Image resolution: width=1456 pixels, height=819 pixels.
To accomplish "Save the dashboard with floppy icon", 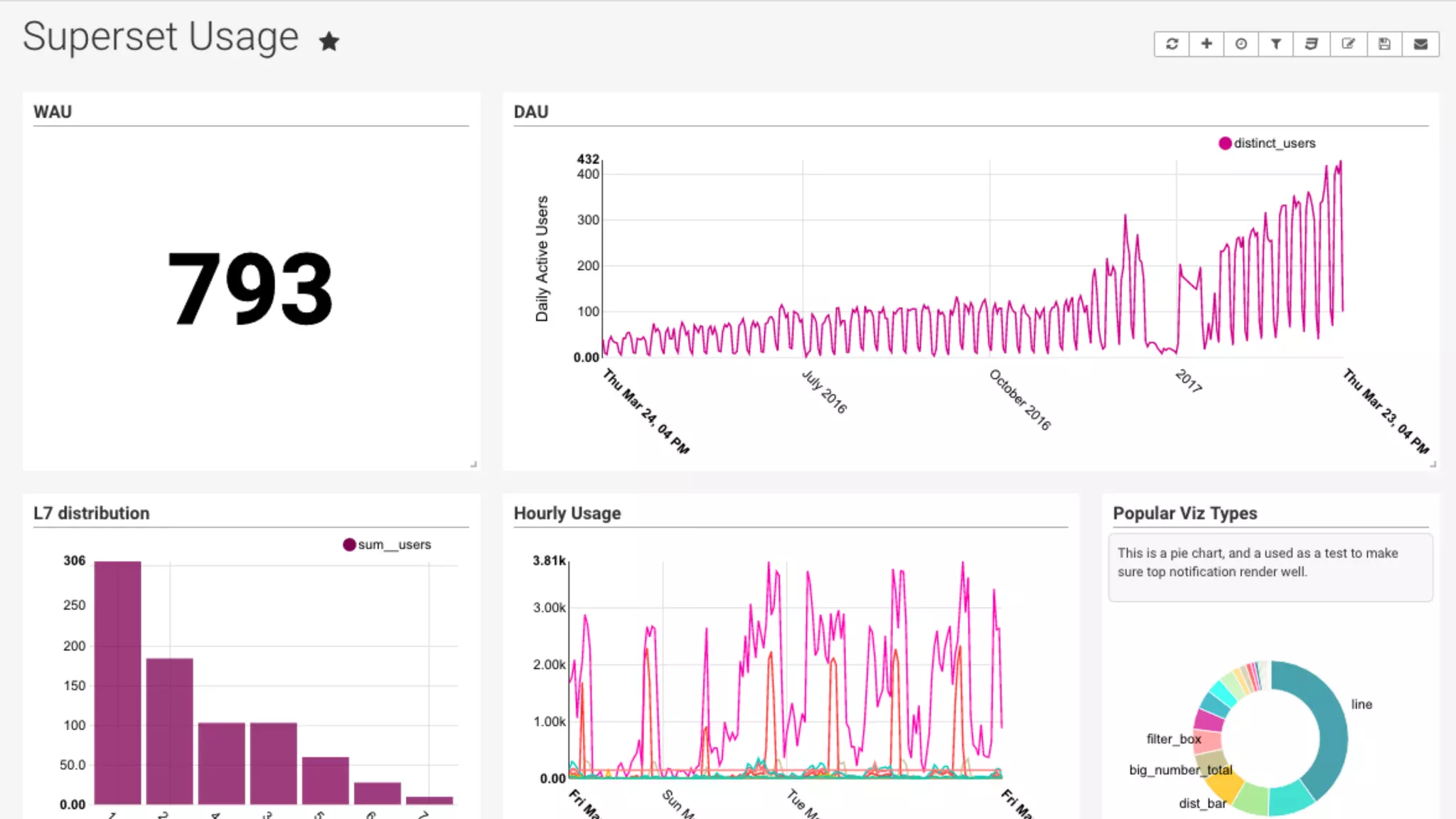I will pos(1384,44).
